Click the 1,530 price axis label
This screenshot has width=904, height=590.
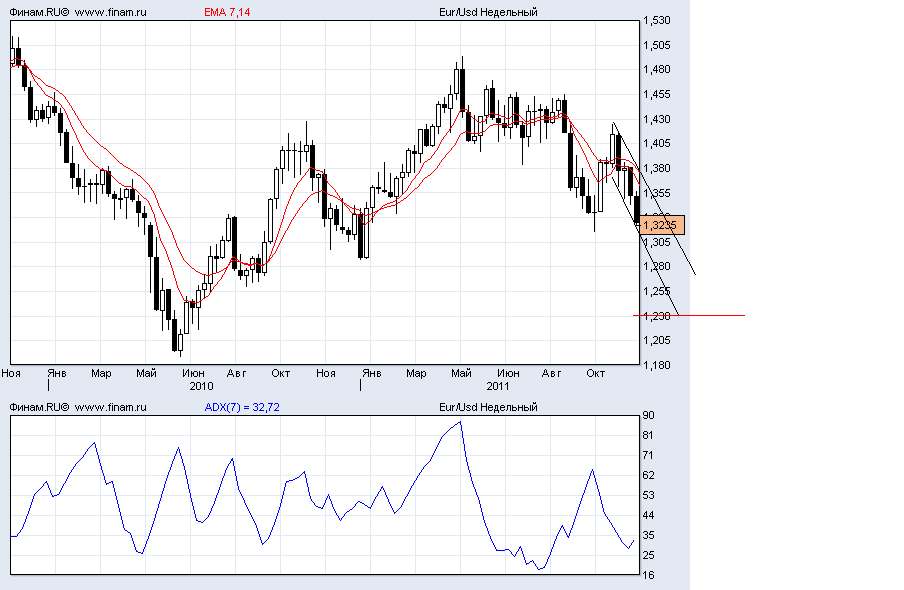(x=657, y=21)
